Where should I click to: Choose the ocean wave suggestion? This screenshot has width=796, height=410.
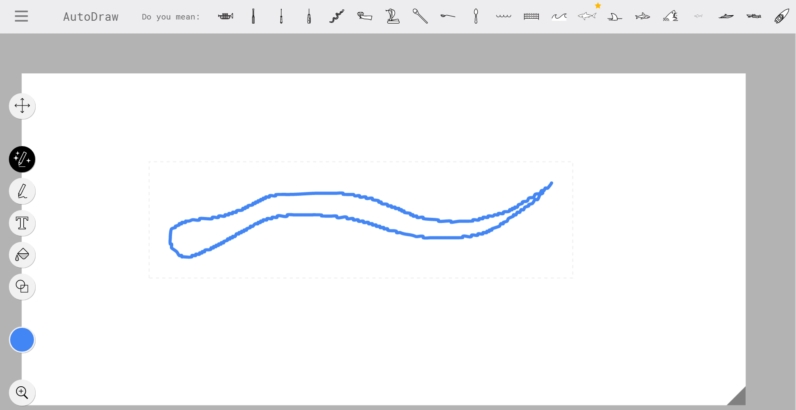pos(559,16)
